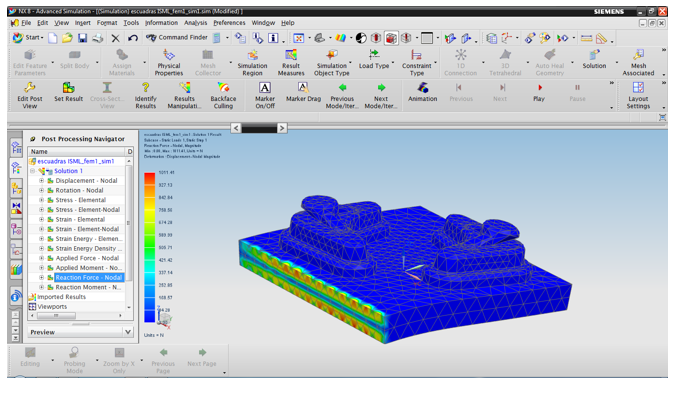This screenshot has height=398, width=676.
Task: Click the Command Finder button
Action: tap(177, 38)
